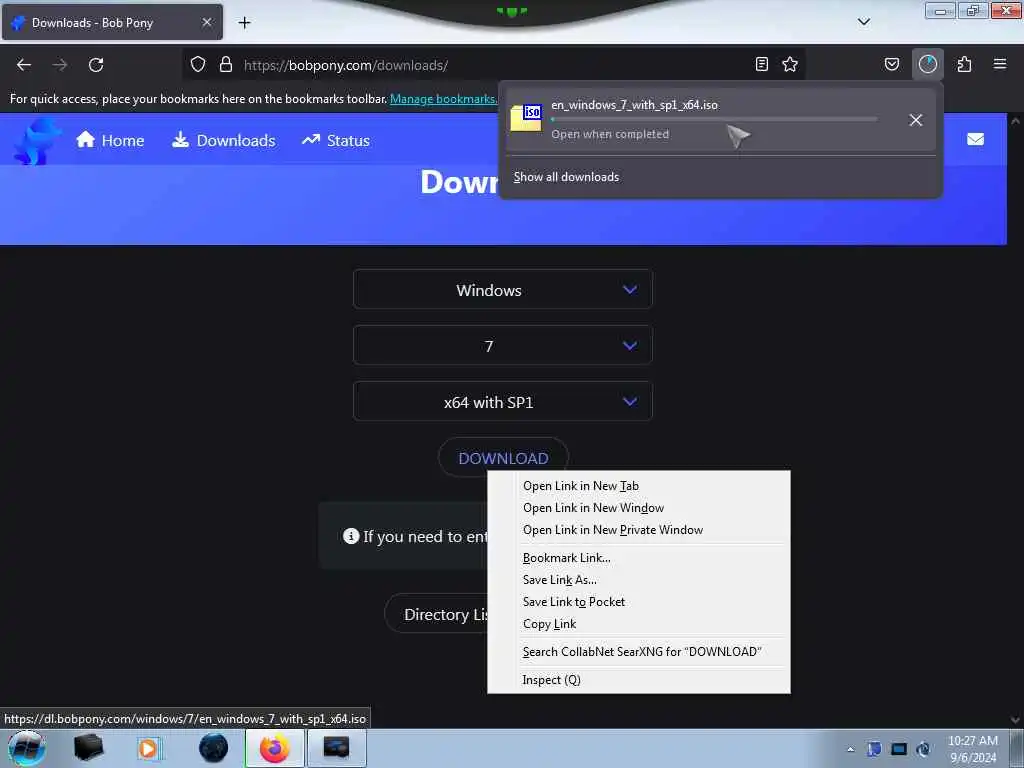The width and height of the screenshot is (1024, 768).
Task: Go back using the browser back arrow
Action: [24, 65]
